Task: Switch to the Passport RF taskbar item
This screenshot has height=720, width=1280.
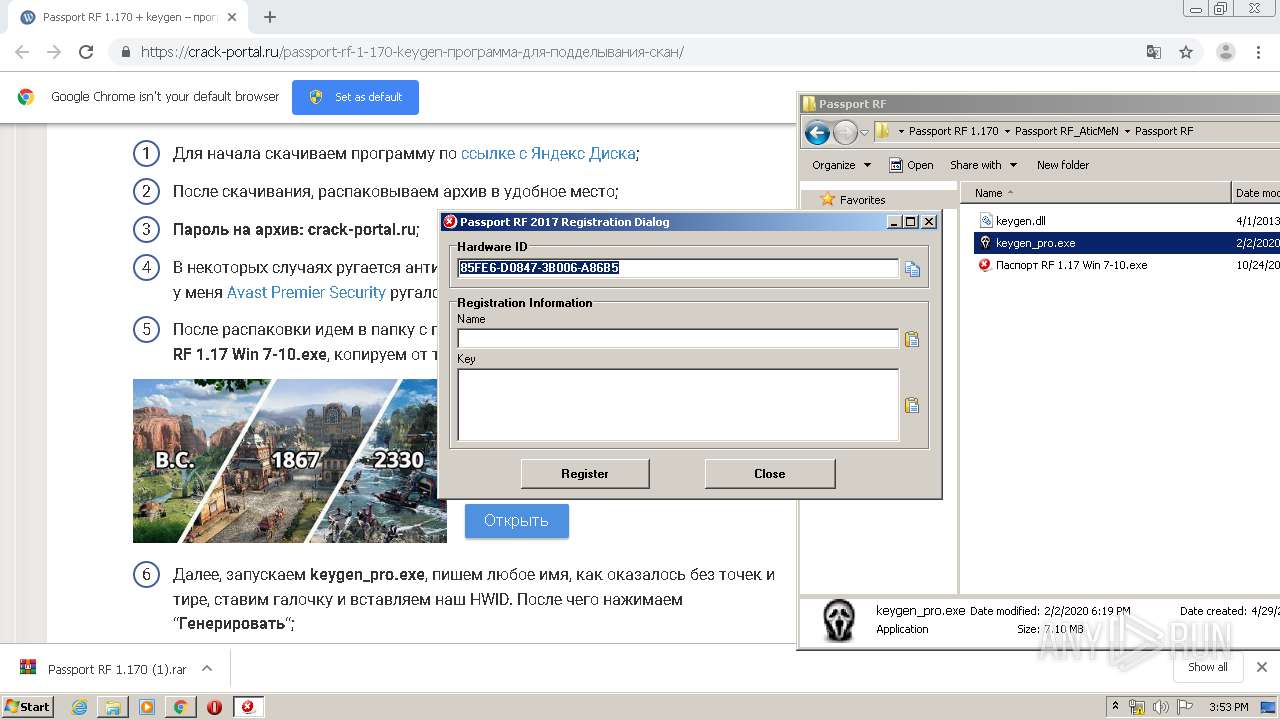Action: click(248, 707)
